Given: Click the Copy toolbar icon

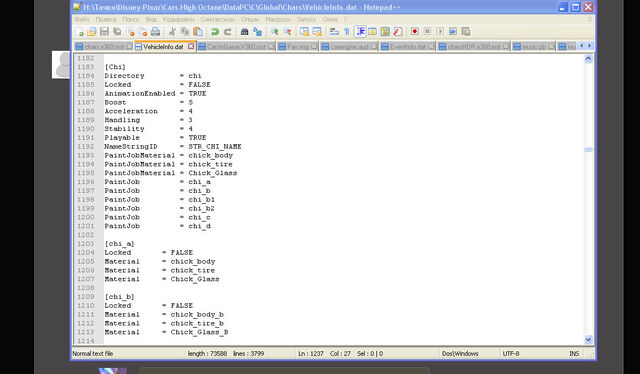Looking at the screenshot, I should pos(185,31).
